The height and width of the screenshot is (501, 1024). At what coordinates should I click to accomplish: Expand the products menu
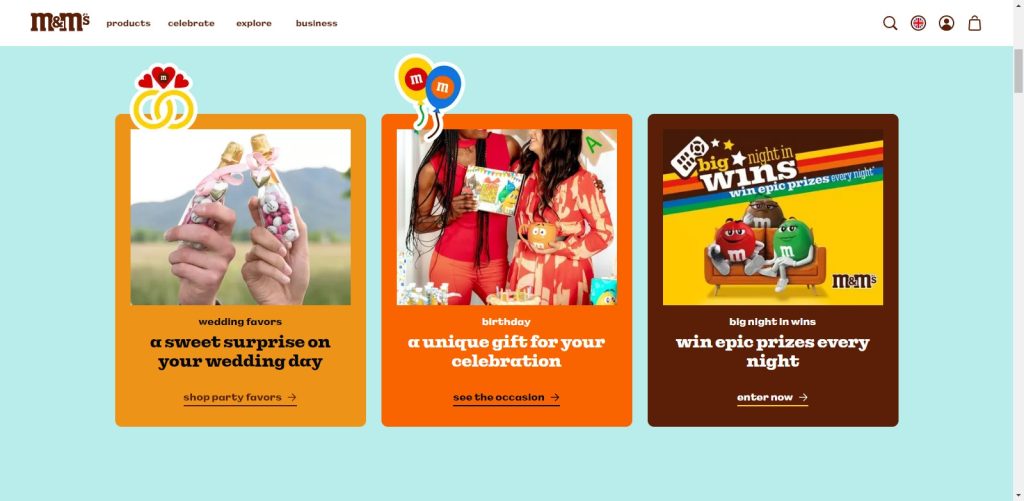[129, 24]
